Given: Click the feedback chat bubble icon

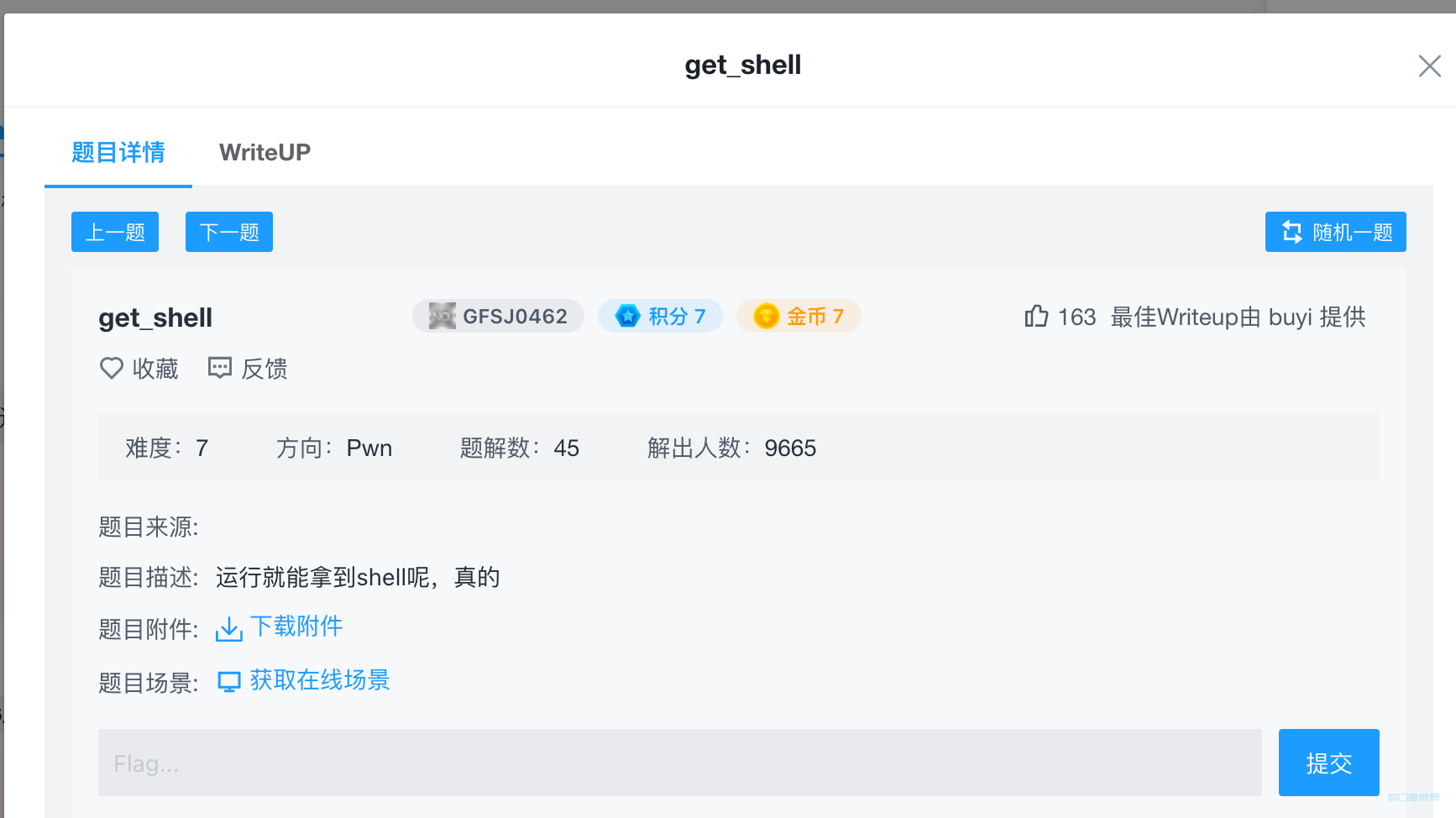Looking at the screenshot, I should pos(220,368).
